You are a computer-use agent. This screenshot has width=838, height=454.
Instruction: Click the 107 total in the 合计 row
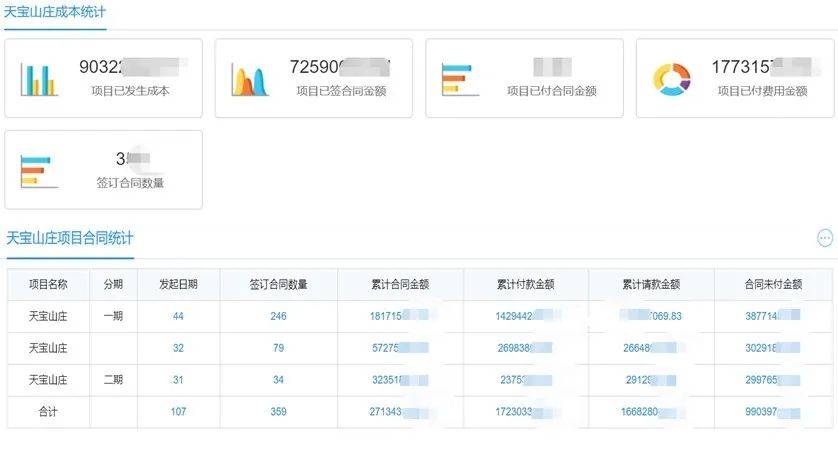click(x=178, y=412)
